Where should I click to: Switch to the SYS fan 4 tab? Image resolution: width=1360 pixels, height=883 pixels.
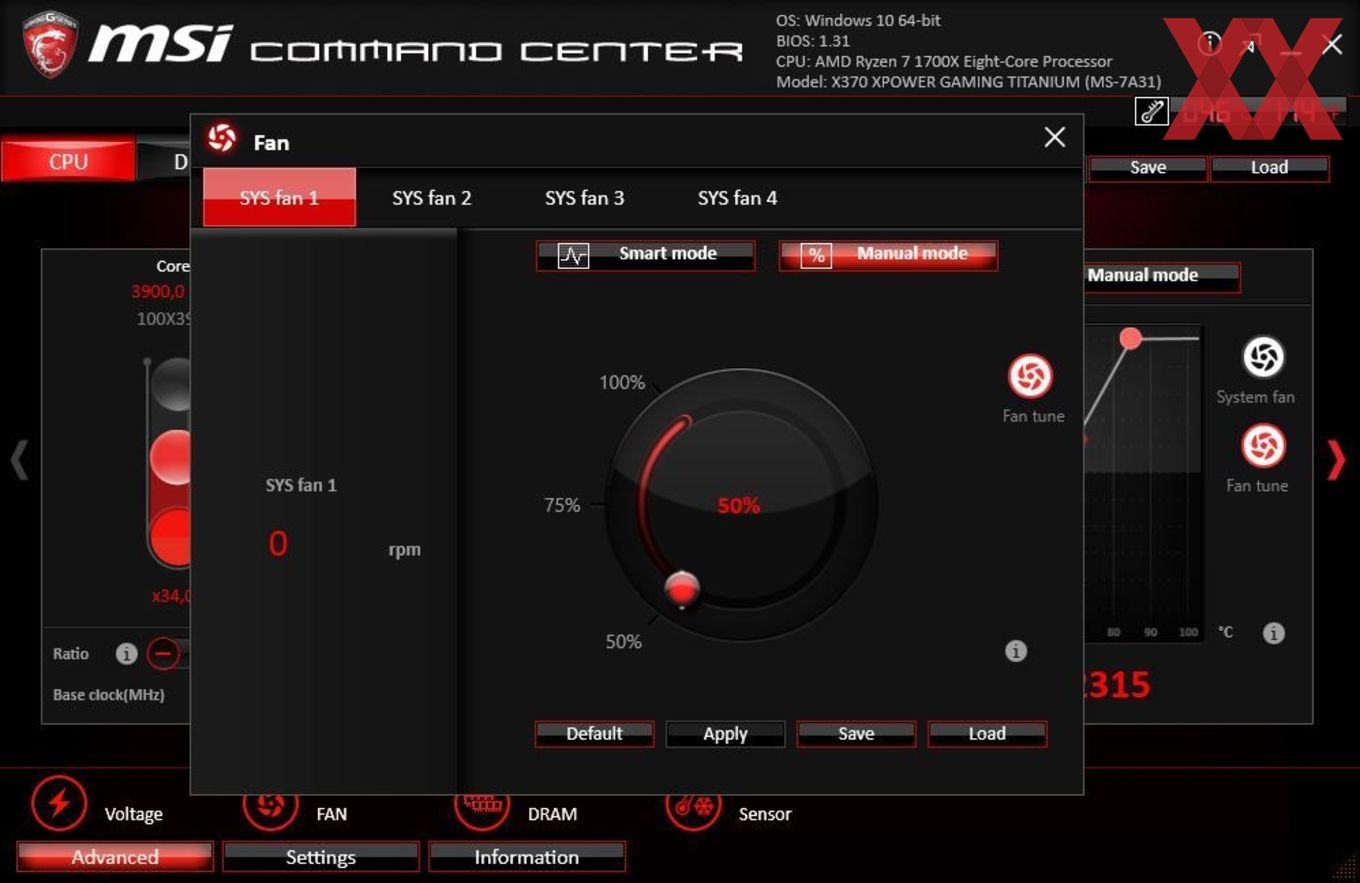pyautogui.click(x=737, y=198)
